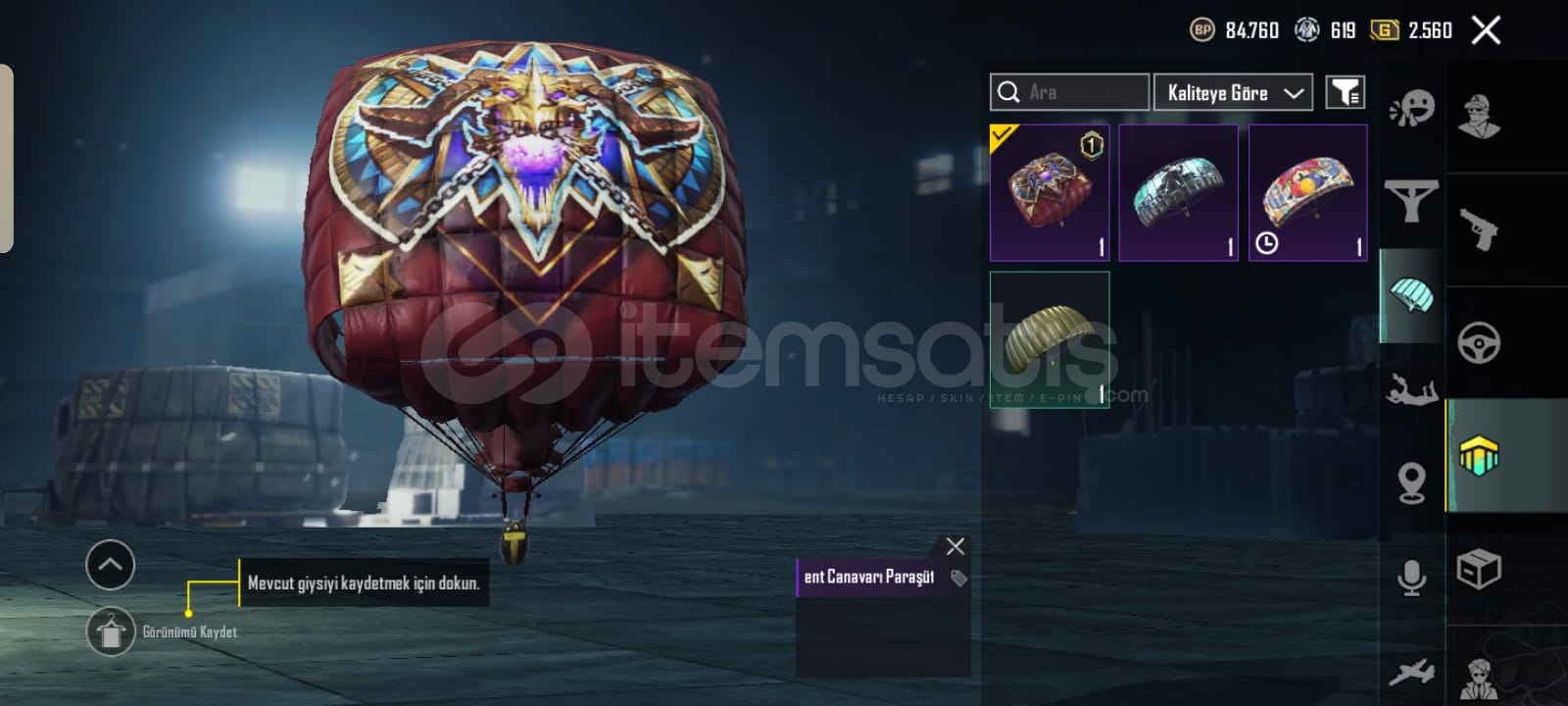Select the teal blue parachute thumbnail

[1178, 192]
